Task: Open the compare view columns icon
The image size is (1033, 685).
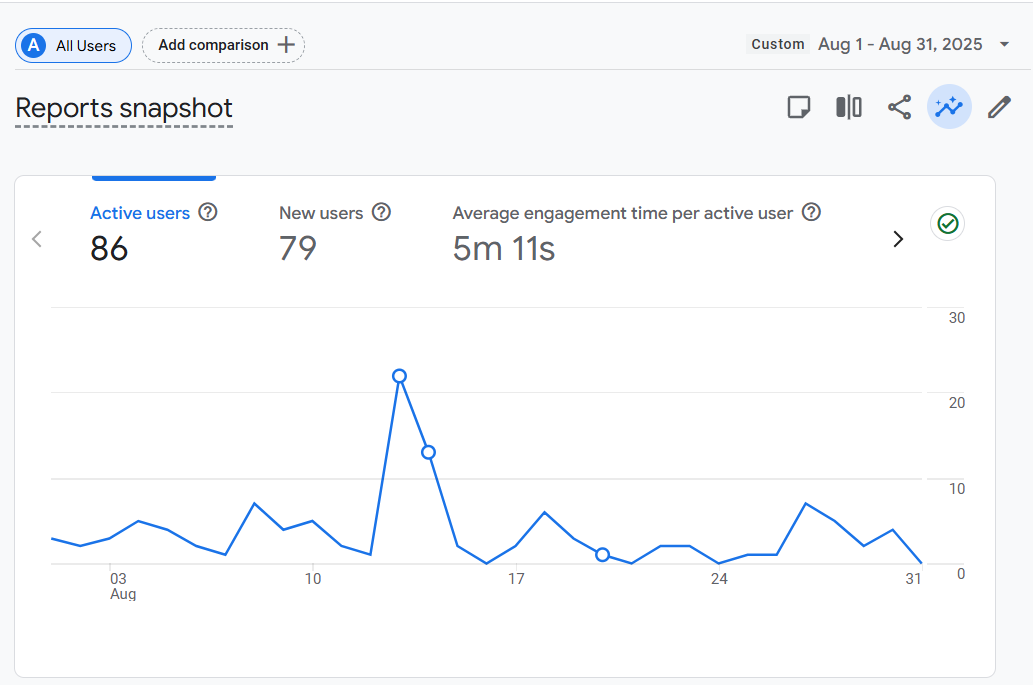Action: pyautogui.click(x=848, y=107)
